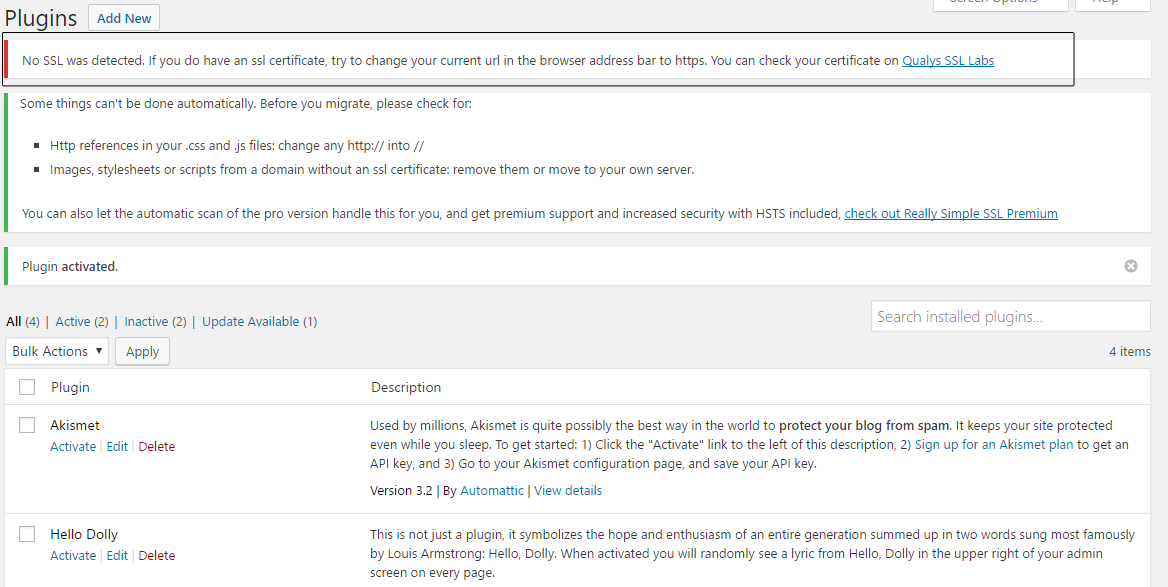Activate the Akismet plugin
The image size is (1168, 587).
(x=73, y=446)
